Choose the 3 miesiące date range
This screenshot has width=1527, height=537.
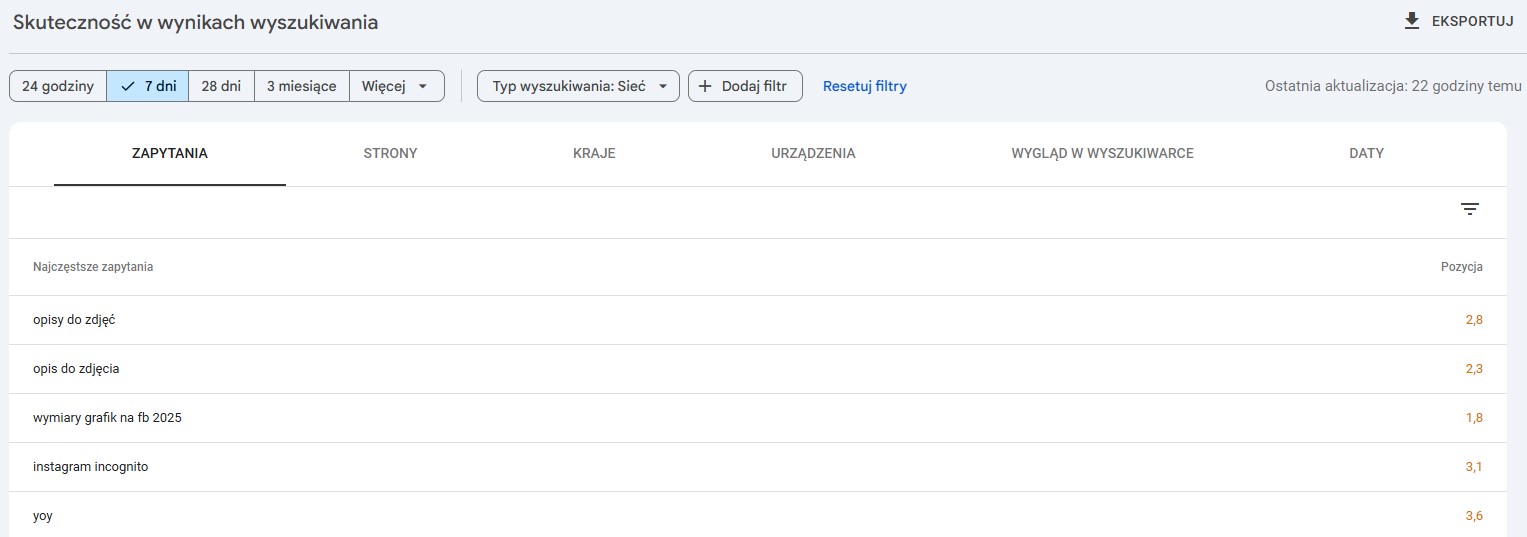[x=301, y=86]
